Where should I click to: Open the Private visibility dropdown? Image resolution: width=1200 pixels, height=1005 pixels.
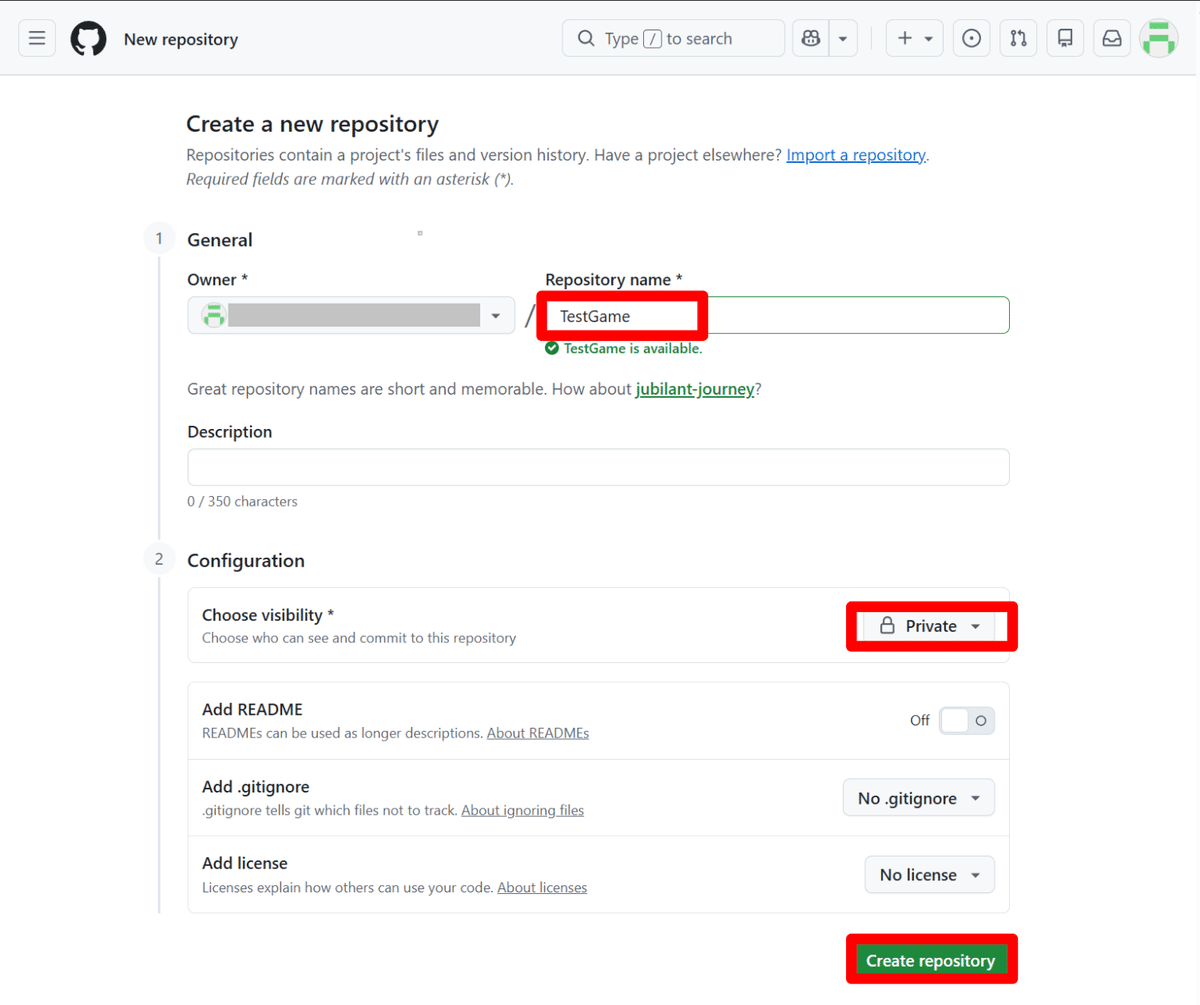click(930, 626)
